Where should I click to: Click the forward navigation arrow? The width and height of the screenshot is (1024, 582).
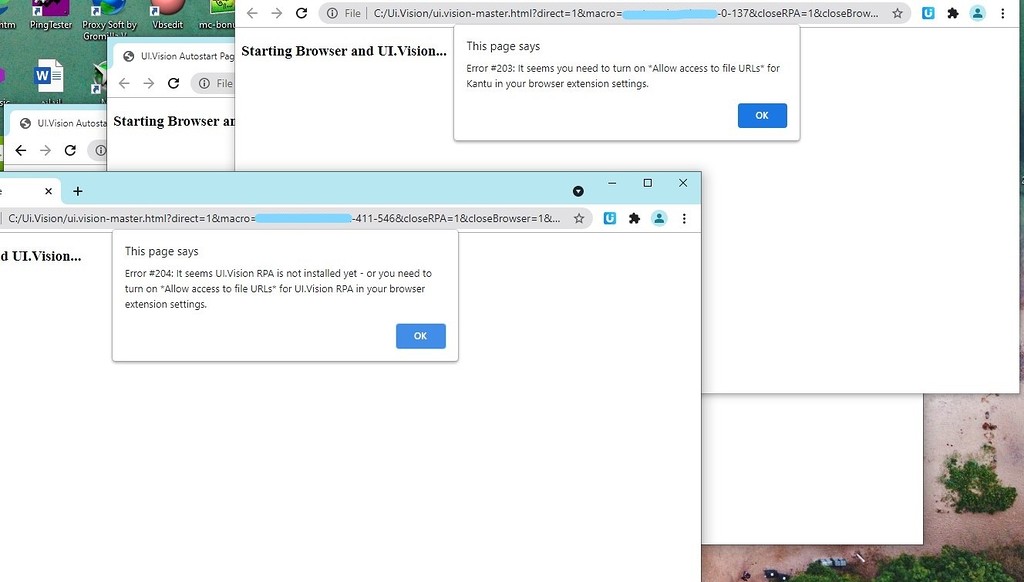click(277, 14)
